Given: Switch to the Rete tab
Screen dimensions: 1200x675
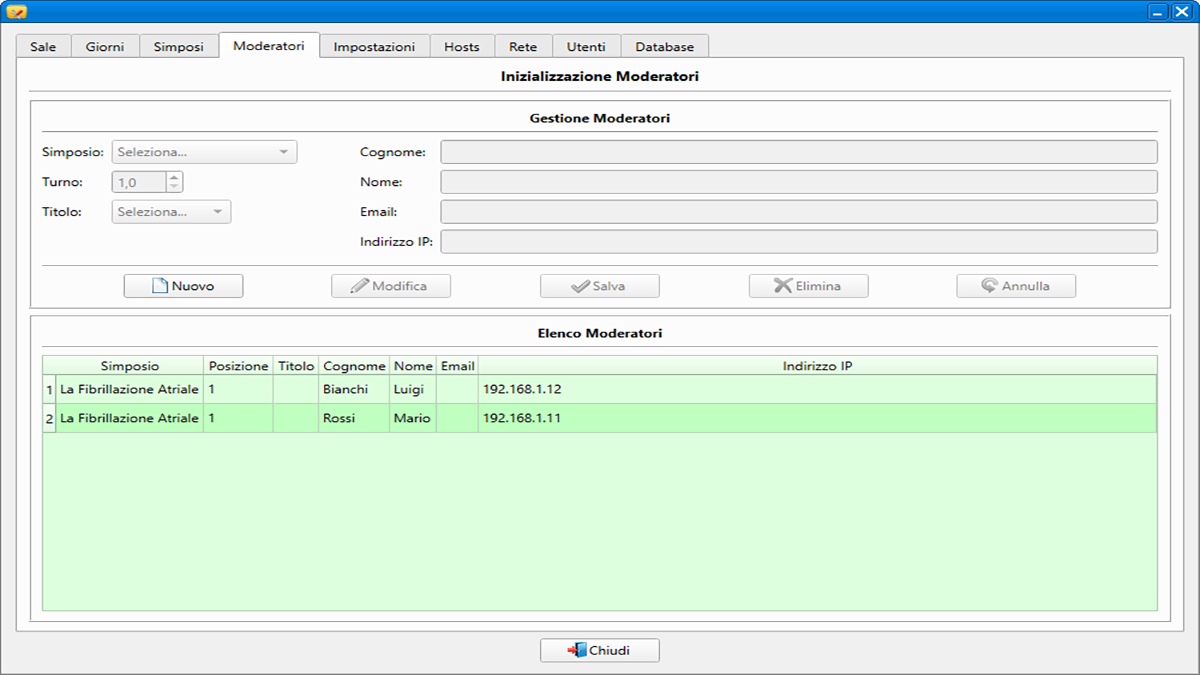Looking at the screenshot, I should [523, 47].
